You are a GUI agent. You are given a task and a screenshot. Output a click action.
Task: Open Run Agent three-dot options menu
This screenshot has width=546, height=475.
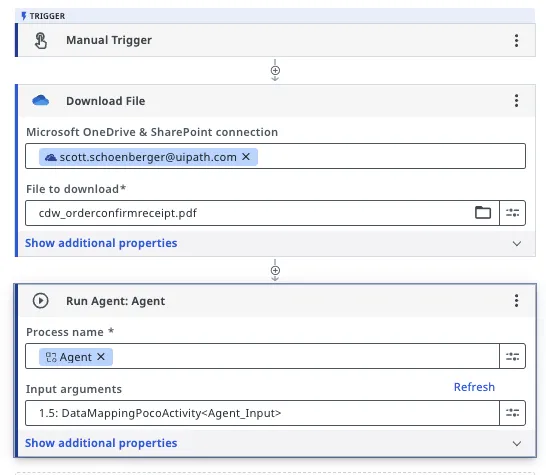(516, 301)
